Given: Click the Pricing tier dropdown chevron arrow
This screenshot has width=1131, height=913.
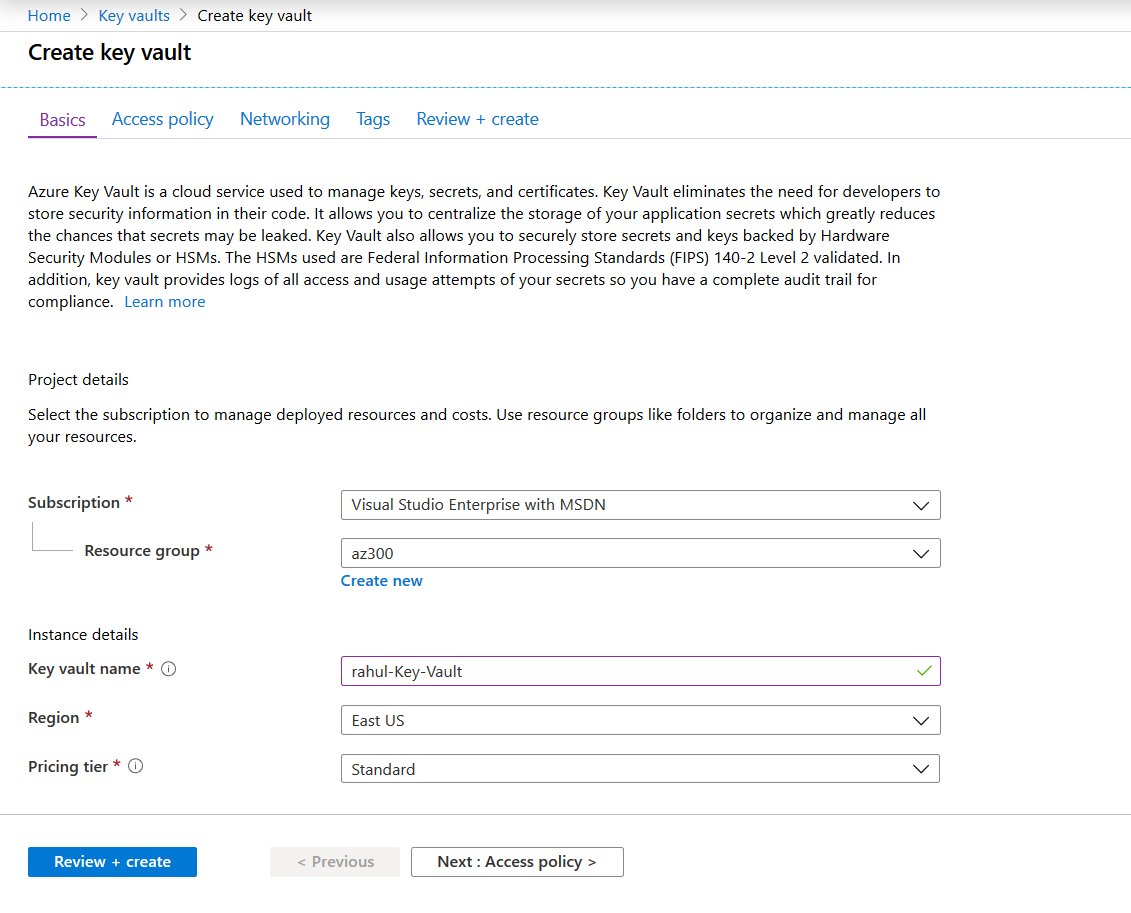Looking at the screenshot, I should tap(920, 769).
